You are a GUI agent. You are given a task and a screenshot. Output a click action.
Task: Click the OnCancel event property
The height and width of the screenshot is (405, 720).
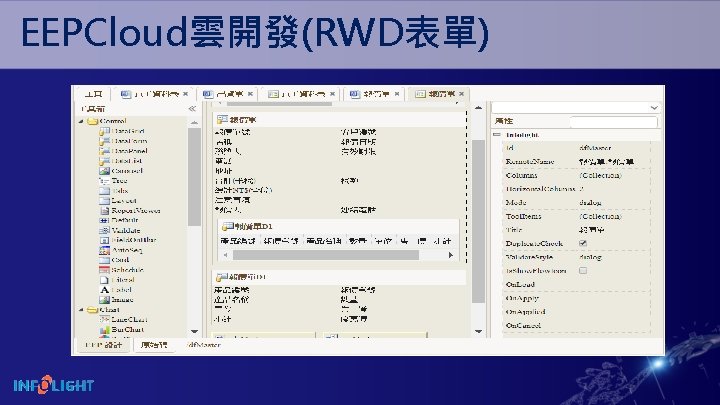point(578,326)
